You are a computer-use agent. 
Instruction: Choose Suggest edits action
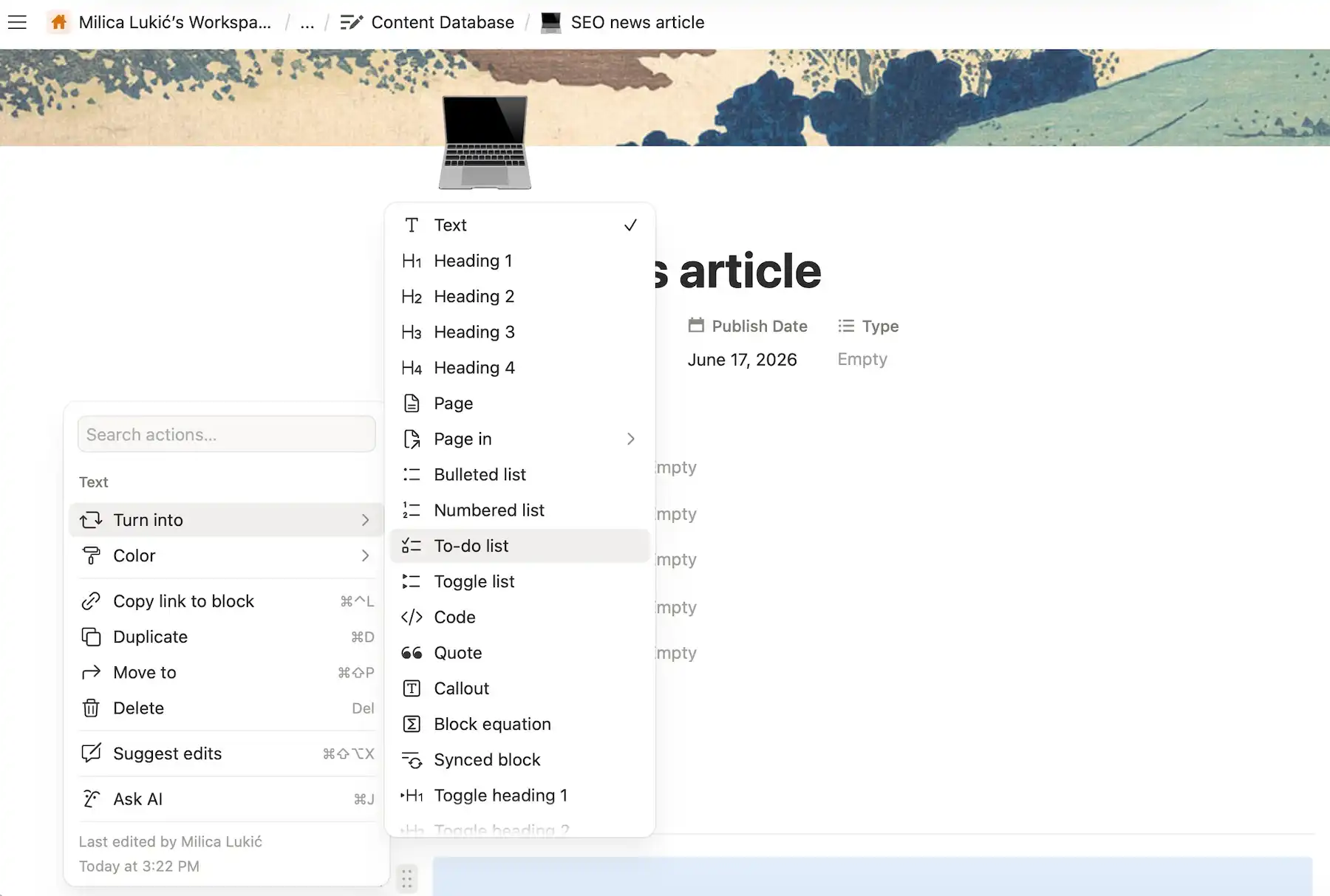coord(226,753)
